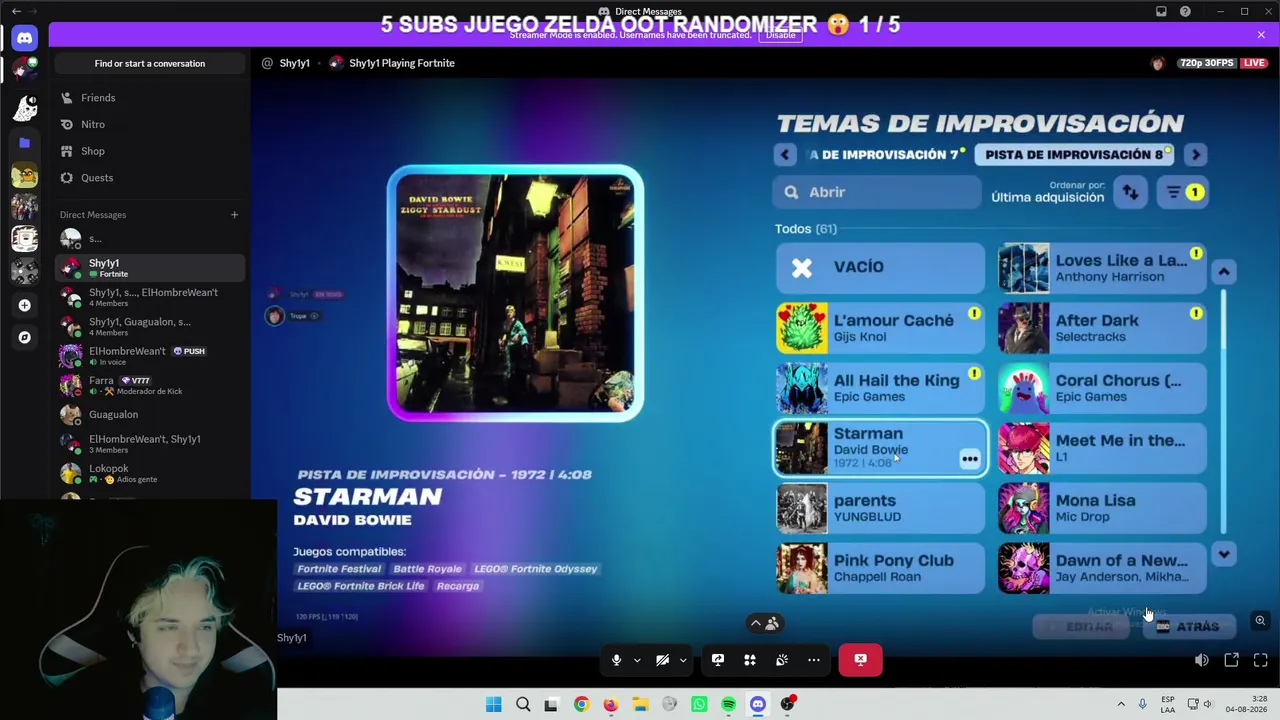Add a server with the plus icon
The height and width of the screenshot is (720, 1280).
tap(25, 305)
